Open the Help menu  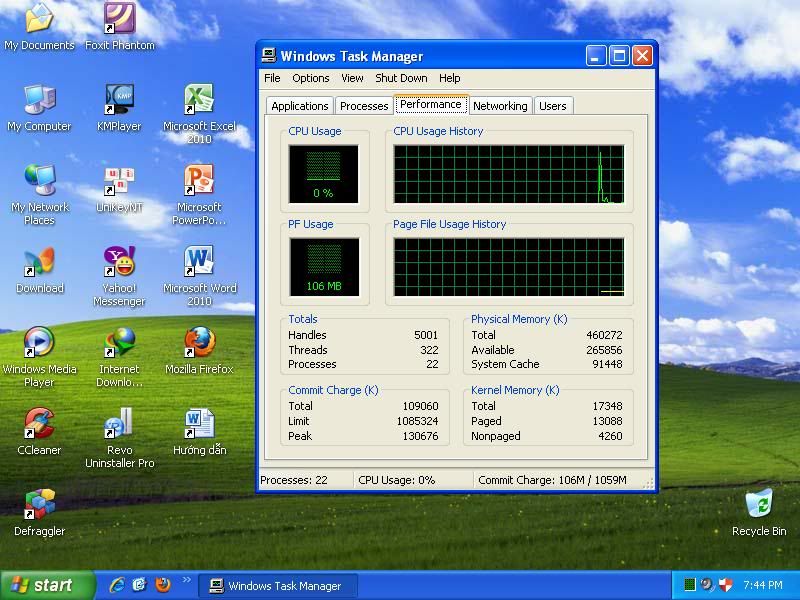[x=449, y=78]
